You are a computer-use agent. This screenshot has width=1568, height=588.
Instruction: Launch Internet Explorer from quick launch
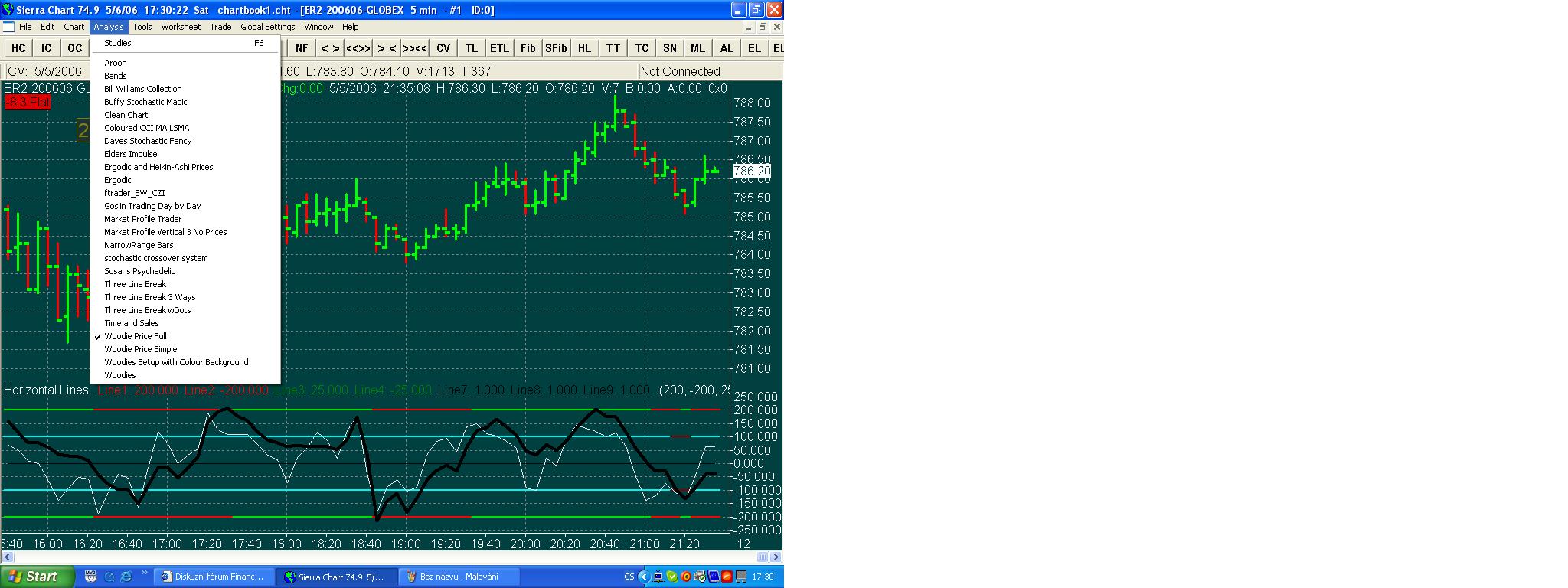coord(126,577)
